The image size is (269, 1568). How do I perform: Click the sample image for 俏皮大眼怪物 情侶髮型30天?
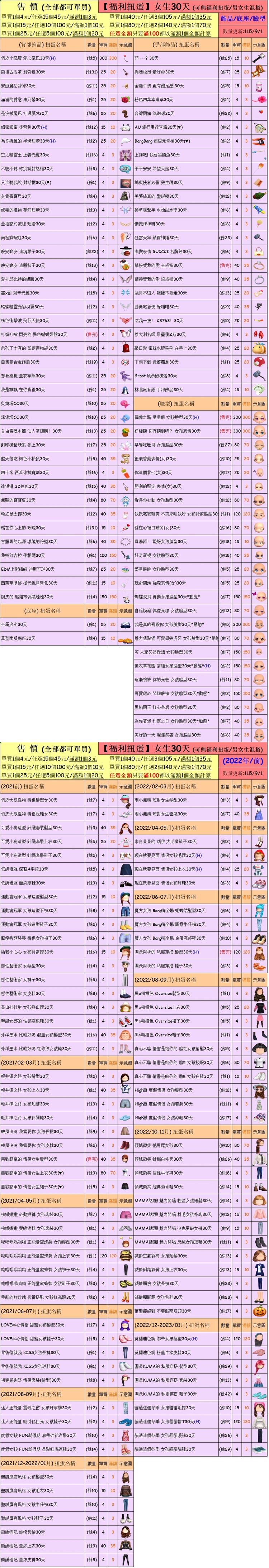tap(125, 800)
